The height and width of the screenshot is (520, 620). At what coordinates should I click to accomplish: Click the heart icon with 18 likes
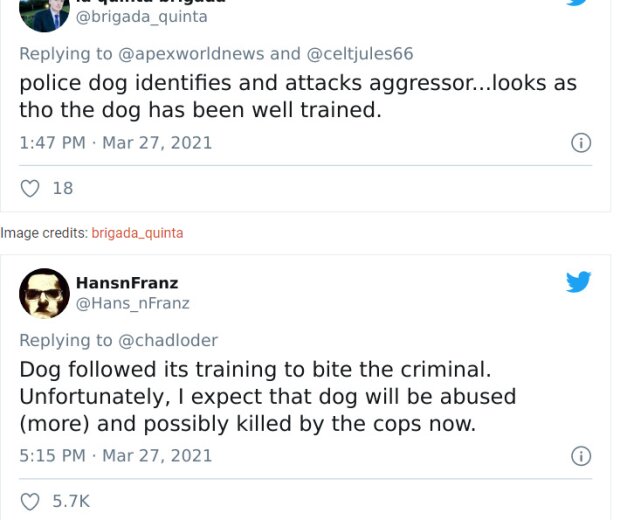(x=30, y=188)
